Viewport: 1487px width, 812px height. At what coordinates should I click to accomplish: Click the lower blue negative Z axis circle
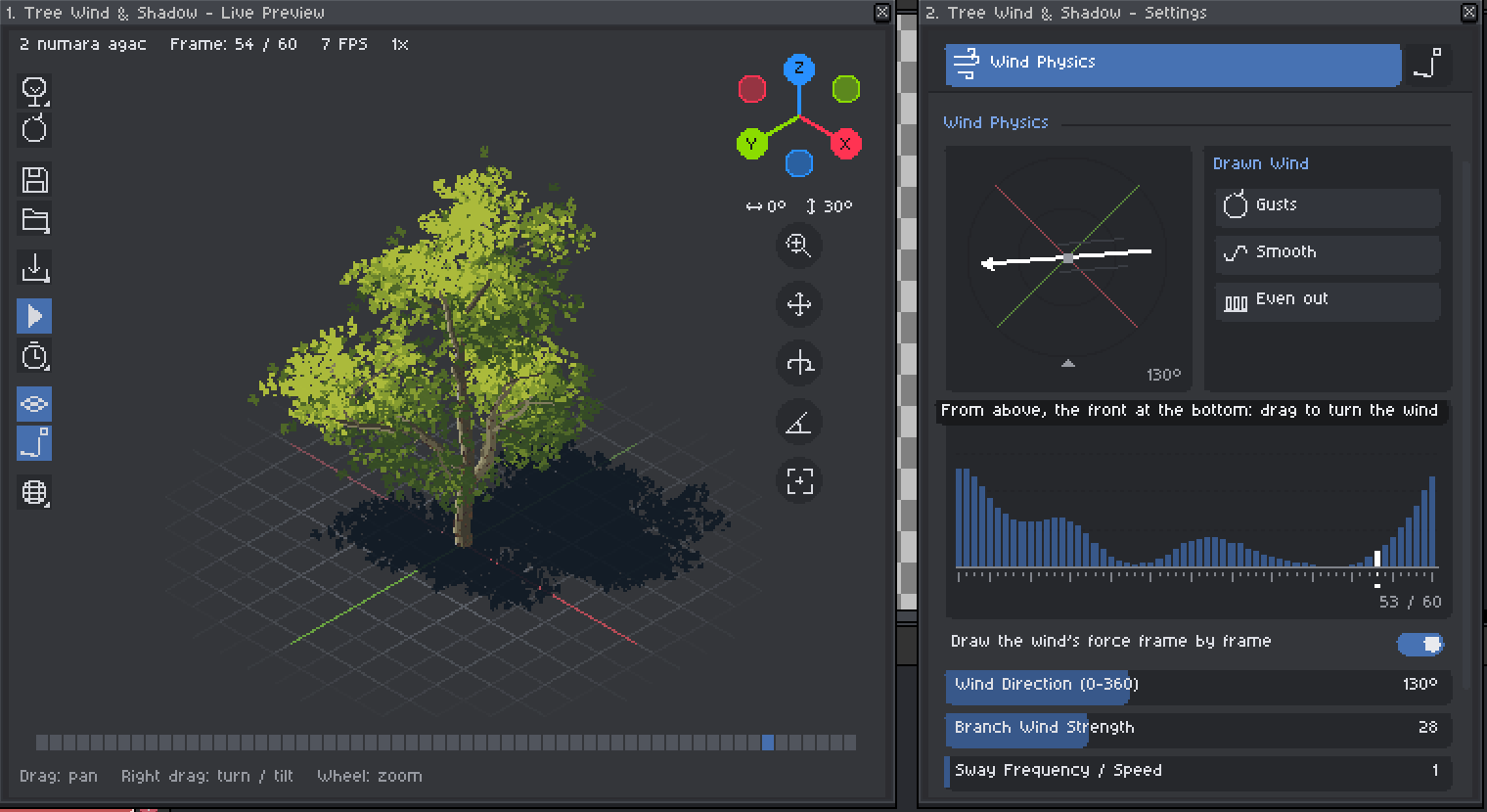(799, 163)
